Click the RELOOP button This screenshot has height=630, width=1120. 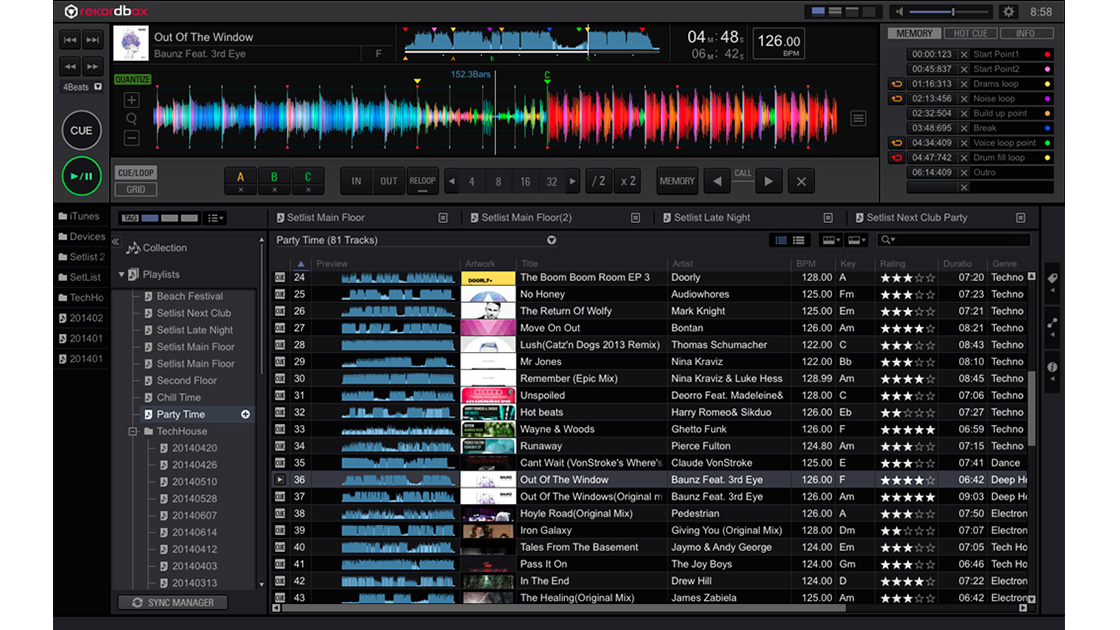pyautogui.click(x=422, y=181)
